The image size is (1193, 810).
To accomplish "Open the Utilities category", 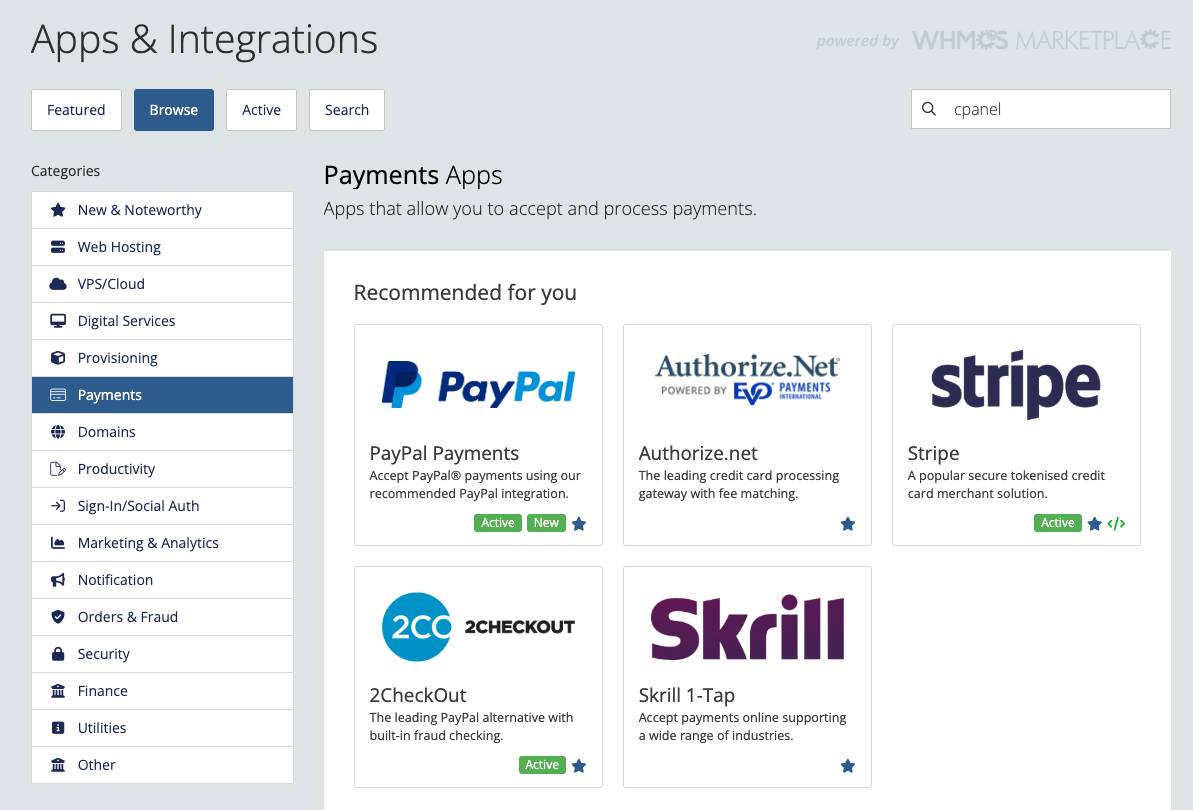I will click(x=162, y=728).
